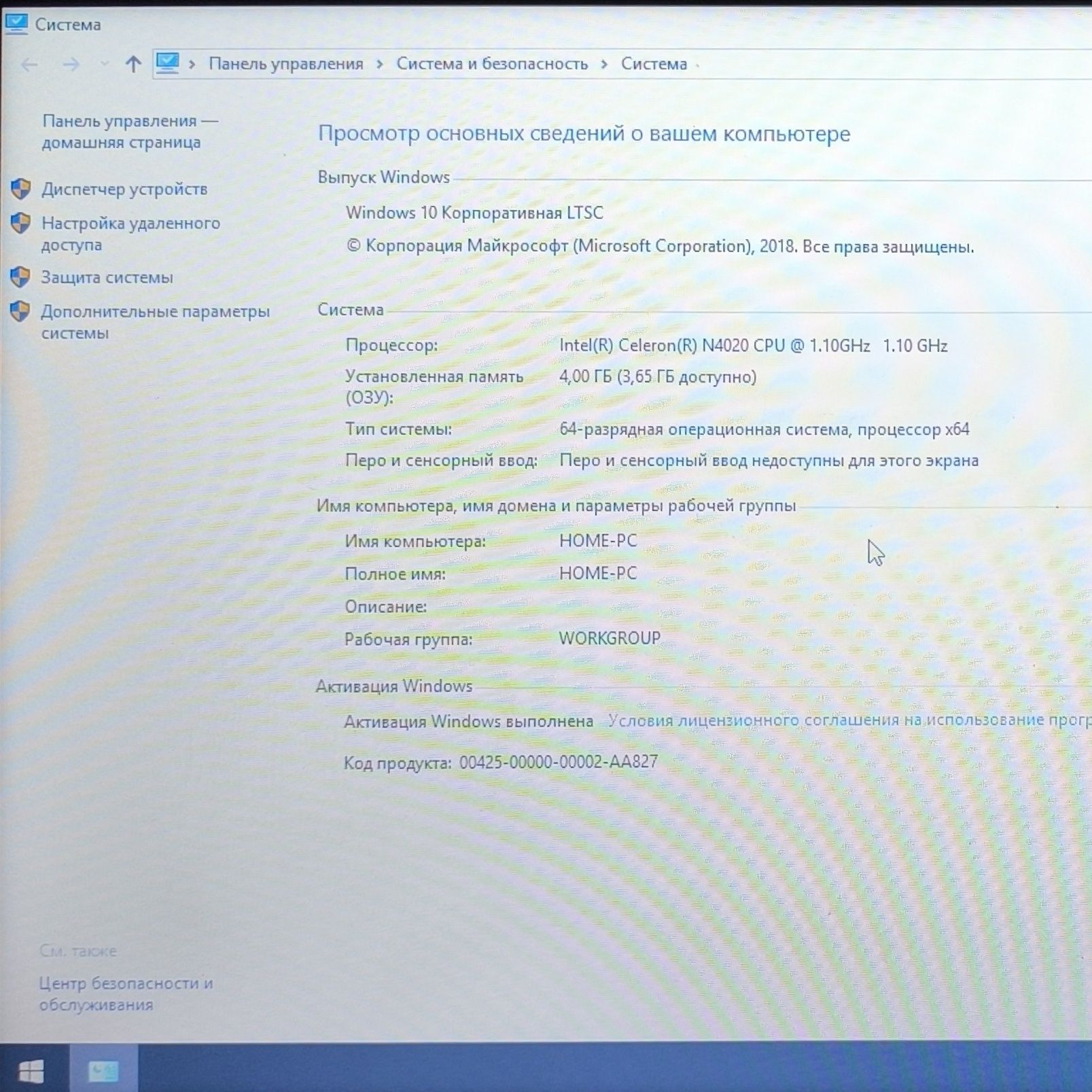Click the shield icon beside Диспетчер устройств
The height and width of the screenshot is (1092, 1092).
(21, 189)
